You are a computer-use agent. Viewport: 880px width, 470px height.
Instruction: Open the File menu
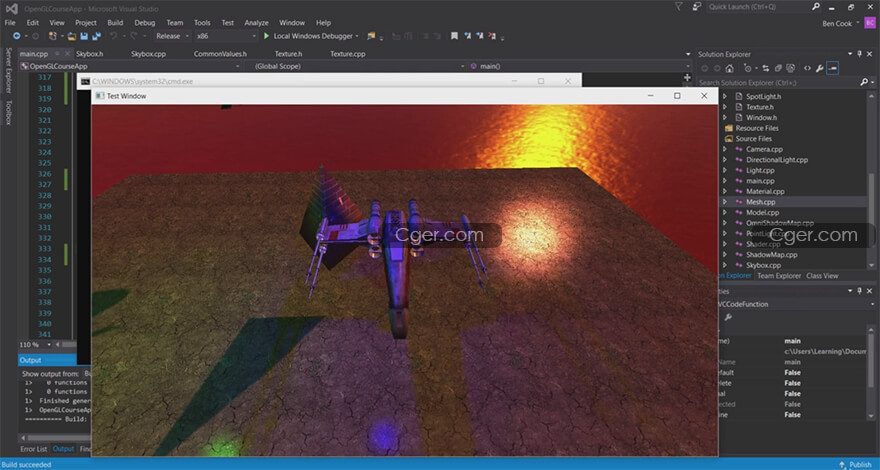click(x=10, y=23)
